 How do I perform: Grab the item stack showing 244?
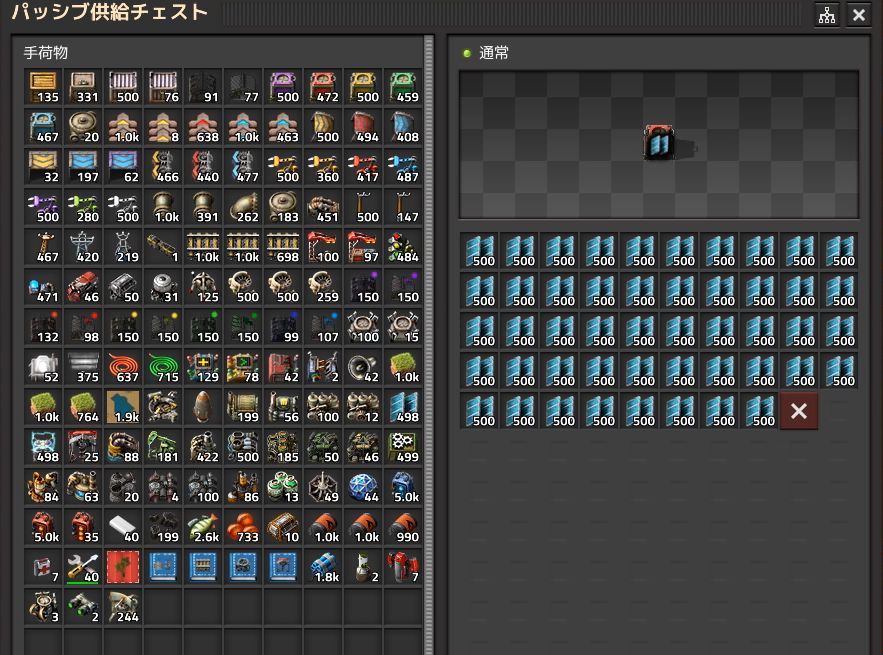point(123,607)
